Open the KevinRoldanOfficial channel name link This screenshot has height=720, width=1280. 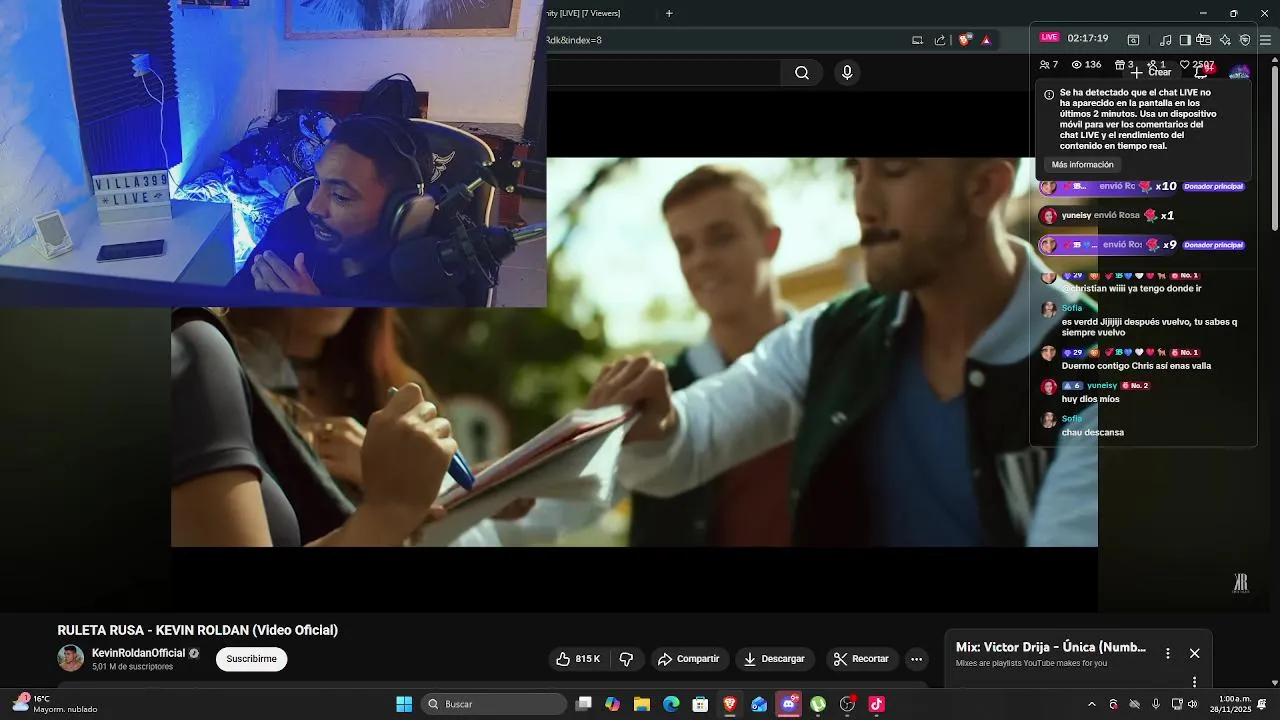[x=139, y=653]
